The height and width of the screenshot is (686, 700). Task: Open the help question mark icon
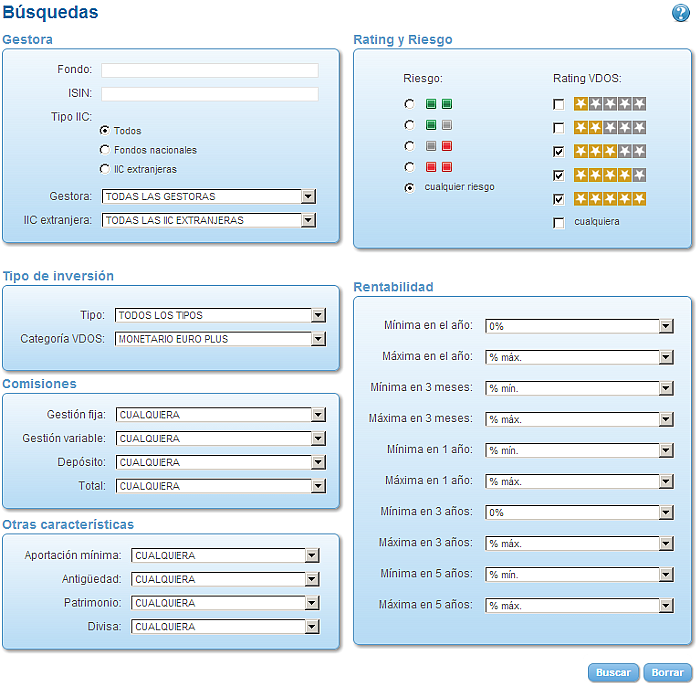680,12
